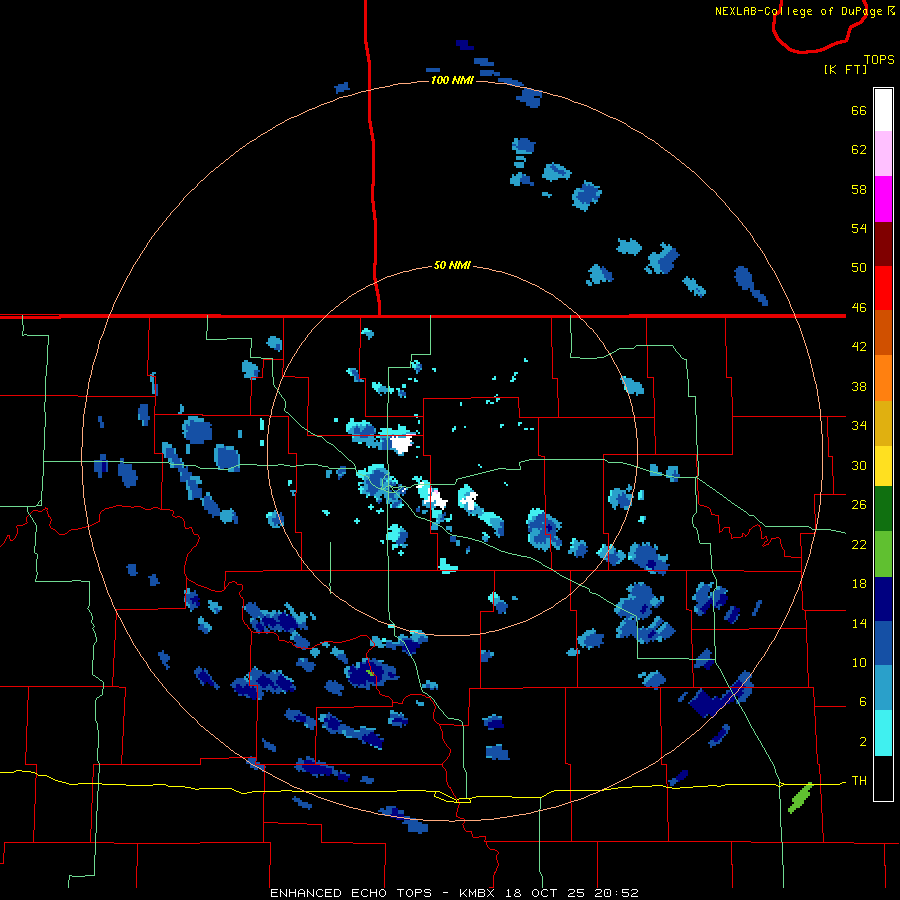The height and width of the screenshot is (900, 900).
Task: Pick the bright yellow legend swatch
Action: 883,466
